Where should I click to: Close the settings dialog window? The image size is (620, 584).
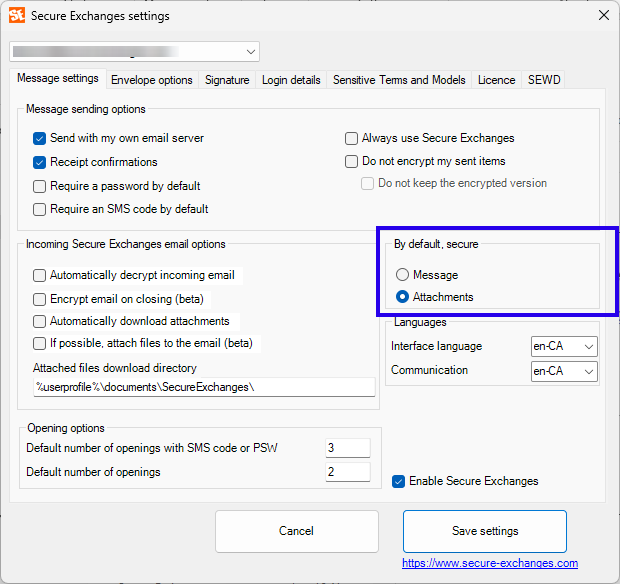[x=603, y=15]
